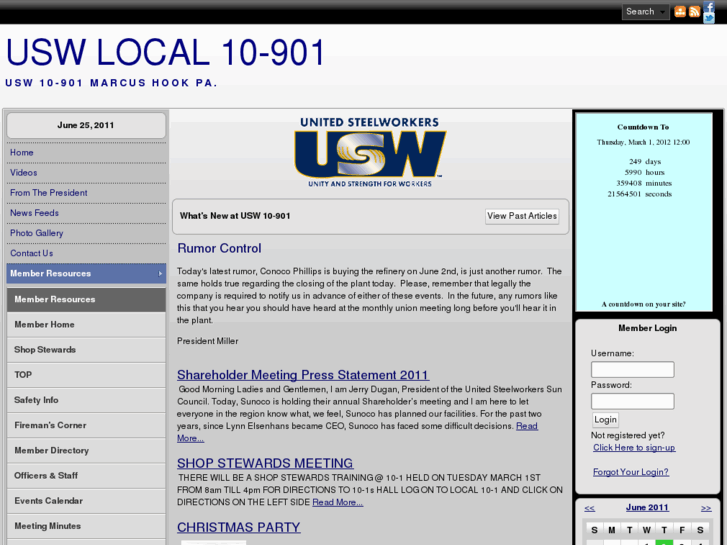Click the United Steelworkers USW logo
727x545 pixels.
370,152
